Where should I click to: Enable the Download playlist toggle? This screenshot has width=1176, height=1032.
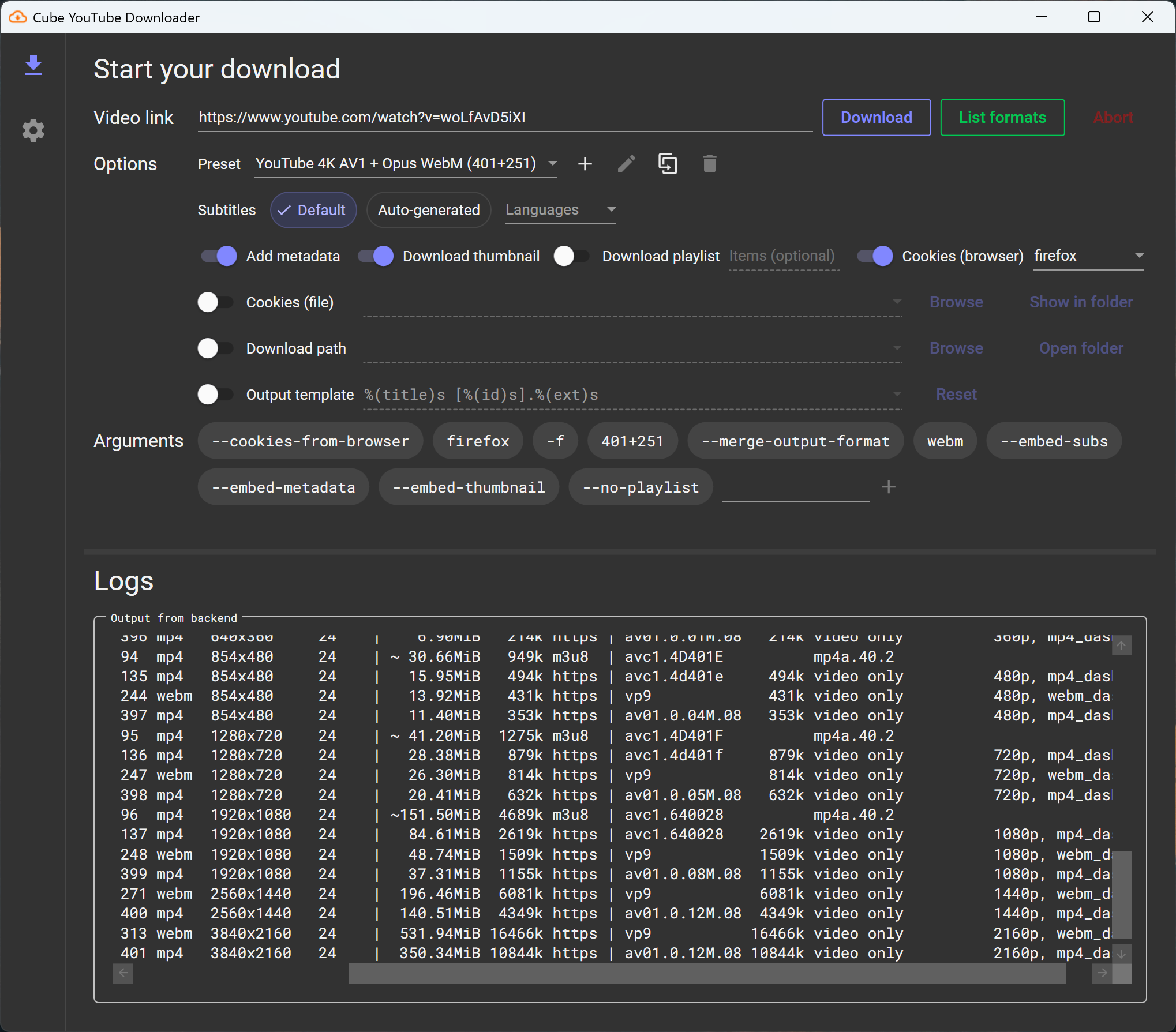coord(571,256)
